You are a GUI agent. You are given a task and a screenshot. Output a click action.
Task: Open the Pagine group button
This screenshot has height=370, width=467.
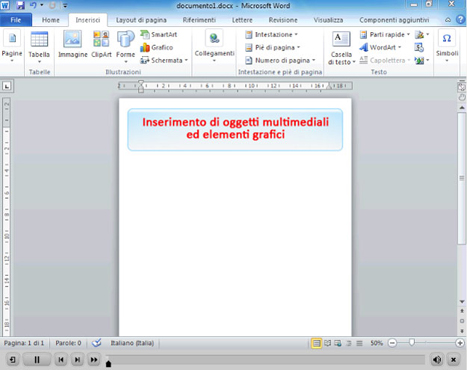coord(12,47)
